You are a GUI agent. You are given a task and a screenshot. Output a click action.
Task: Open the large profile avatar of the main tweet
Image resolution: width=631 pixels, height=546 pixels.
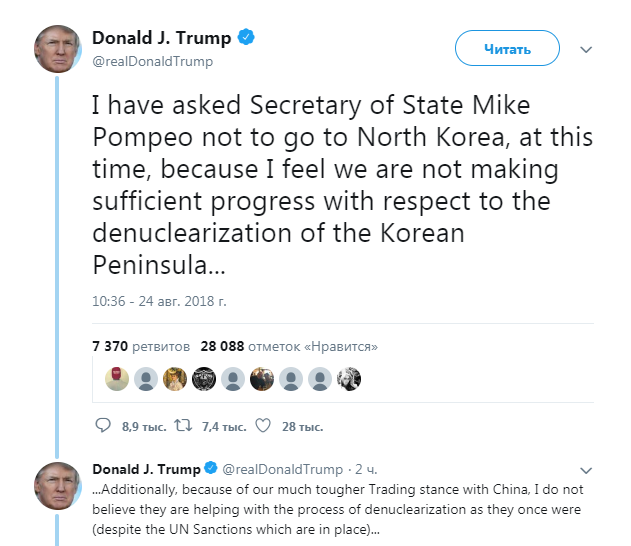coord(58,48)
